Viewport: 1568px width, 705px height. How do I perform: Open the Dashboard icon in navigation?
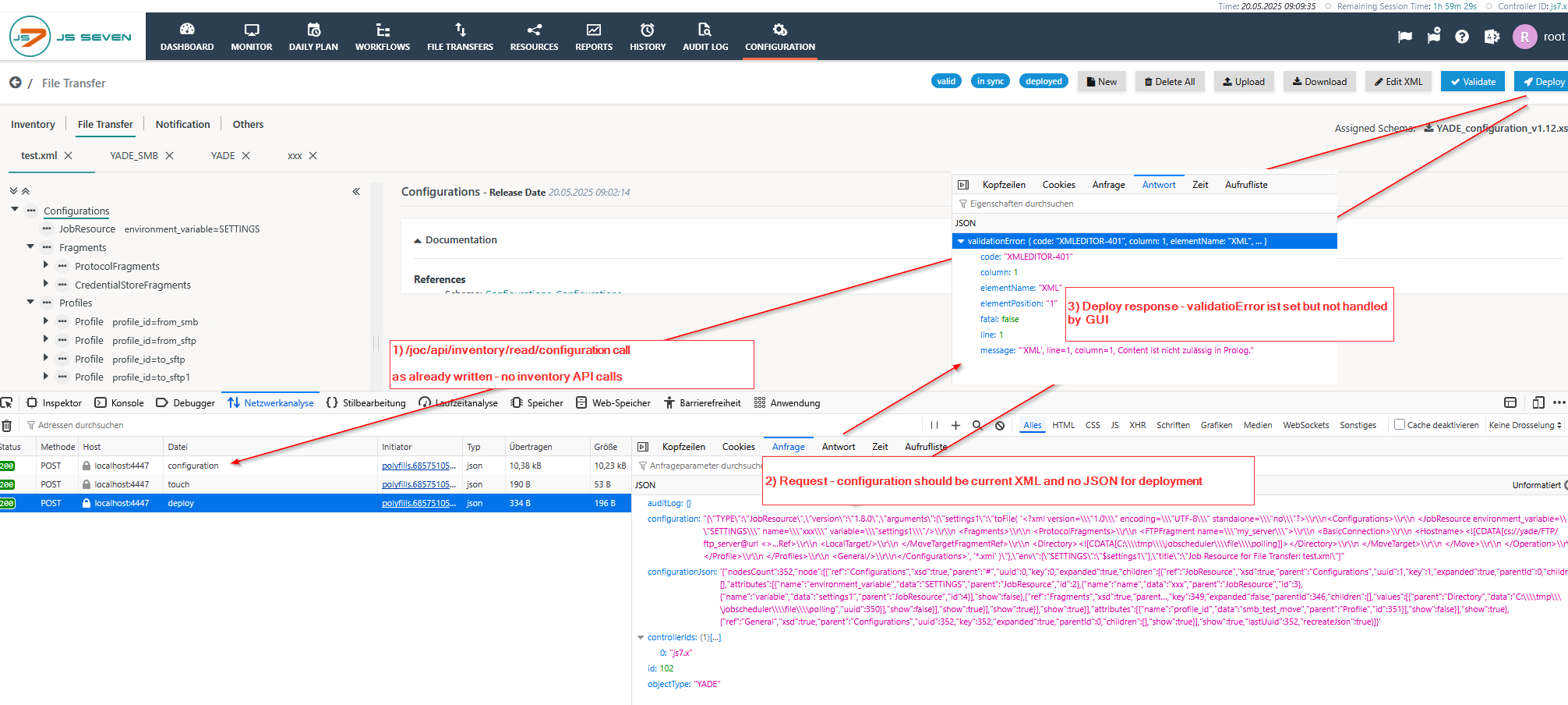(x=186, y=30)
